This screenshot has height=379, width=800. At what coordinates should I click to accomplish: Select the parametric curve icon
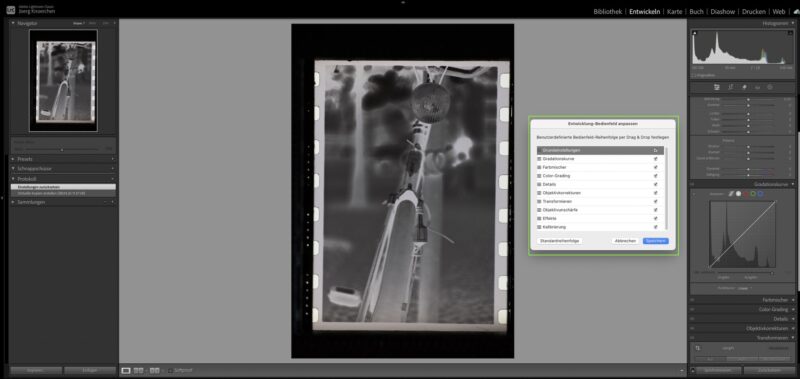(x=731, y=194)
